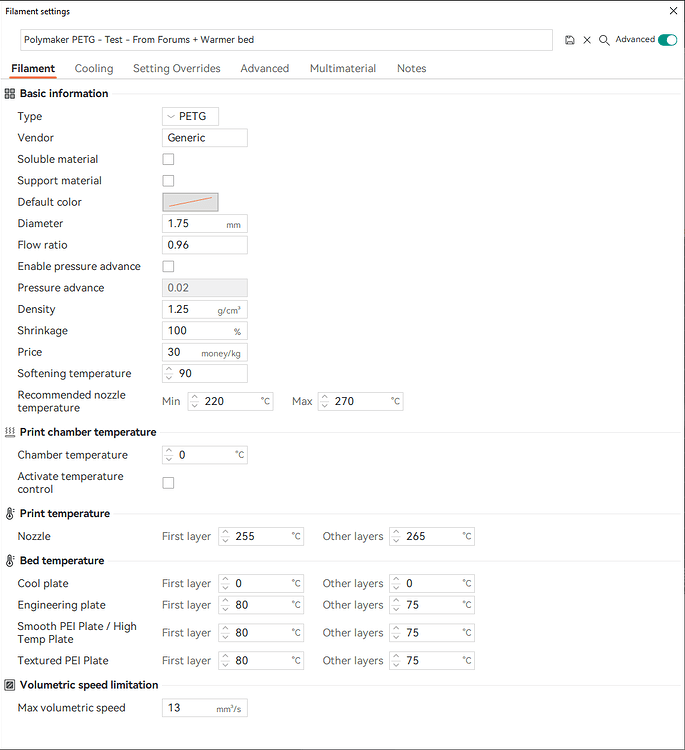Click the disabled Pressure advance field 0.02

[x=205, y=288]
